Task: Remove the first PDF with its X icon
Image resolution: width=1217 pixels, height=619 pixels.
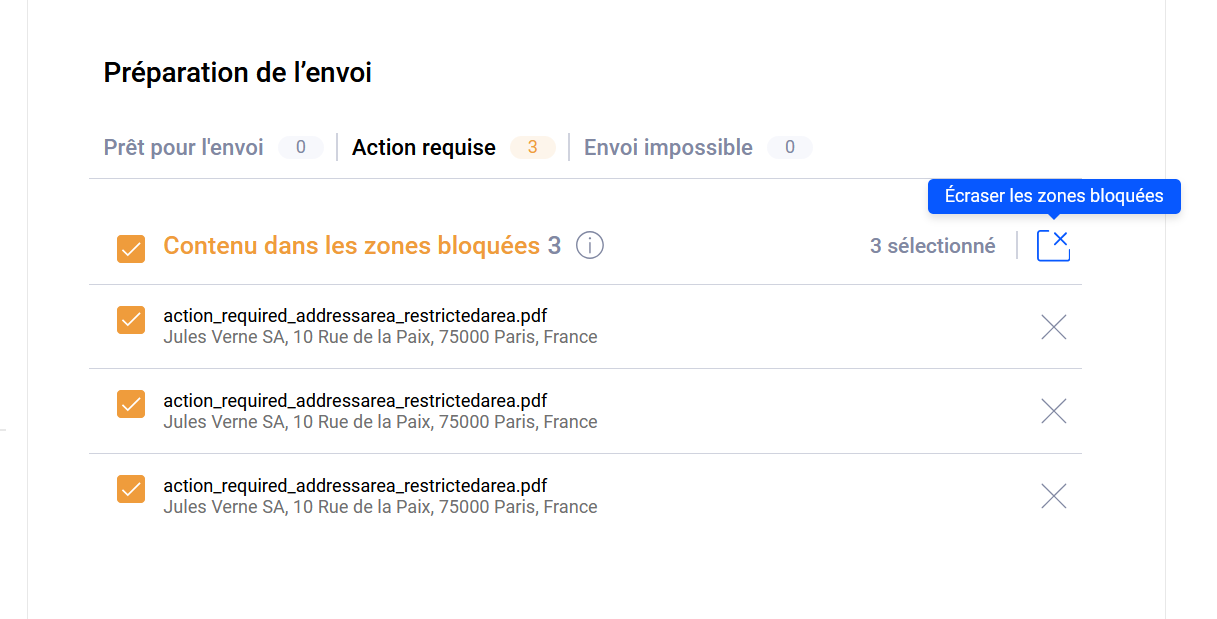Action: 1053,327
